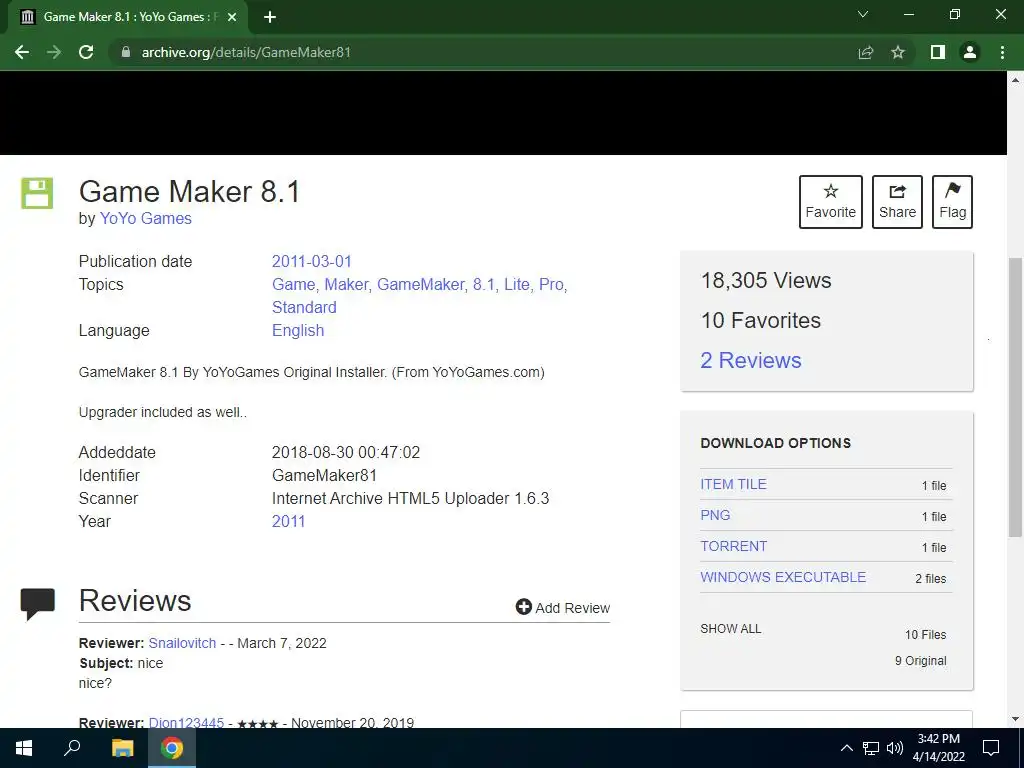Open the Game topic link
This screenshot has width=1024, height=768.
tap(295, 285)
